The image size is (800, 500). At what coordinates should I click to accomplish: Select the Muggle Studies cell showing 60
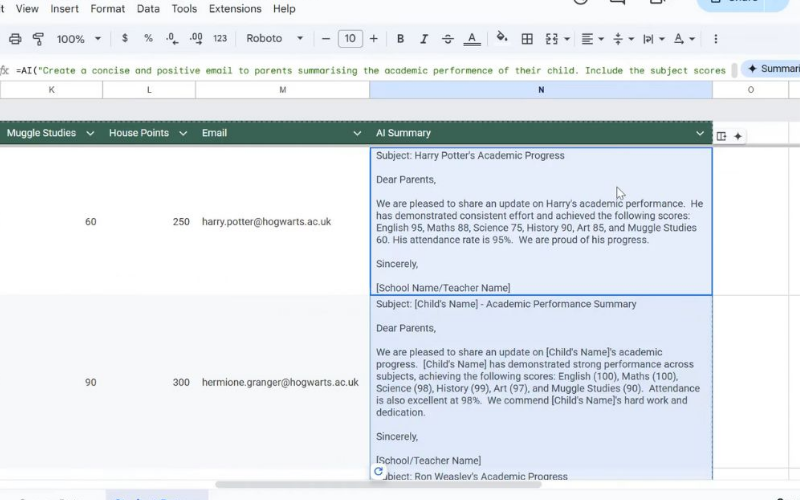coord(51,221)
